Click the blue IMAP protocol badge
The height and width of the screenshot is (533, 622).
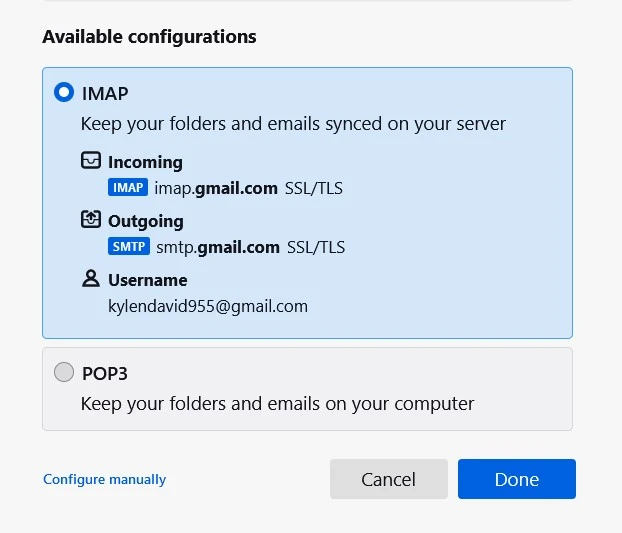[x=128, y=187]
